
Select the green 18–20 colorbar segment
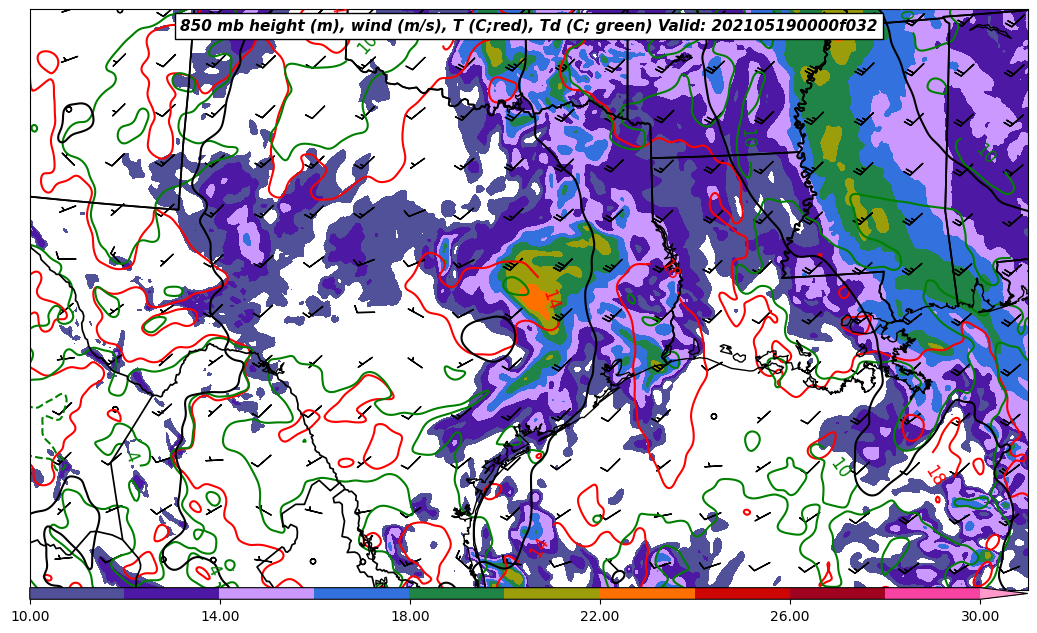tap(457, 593)
